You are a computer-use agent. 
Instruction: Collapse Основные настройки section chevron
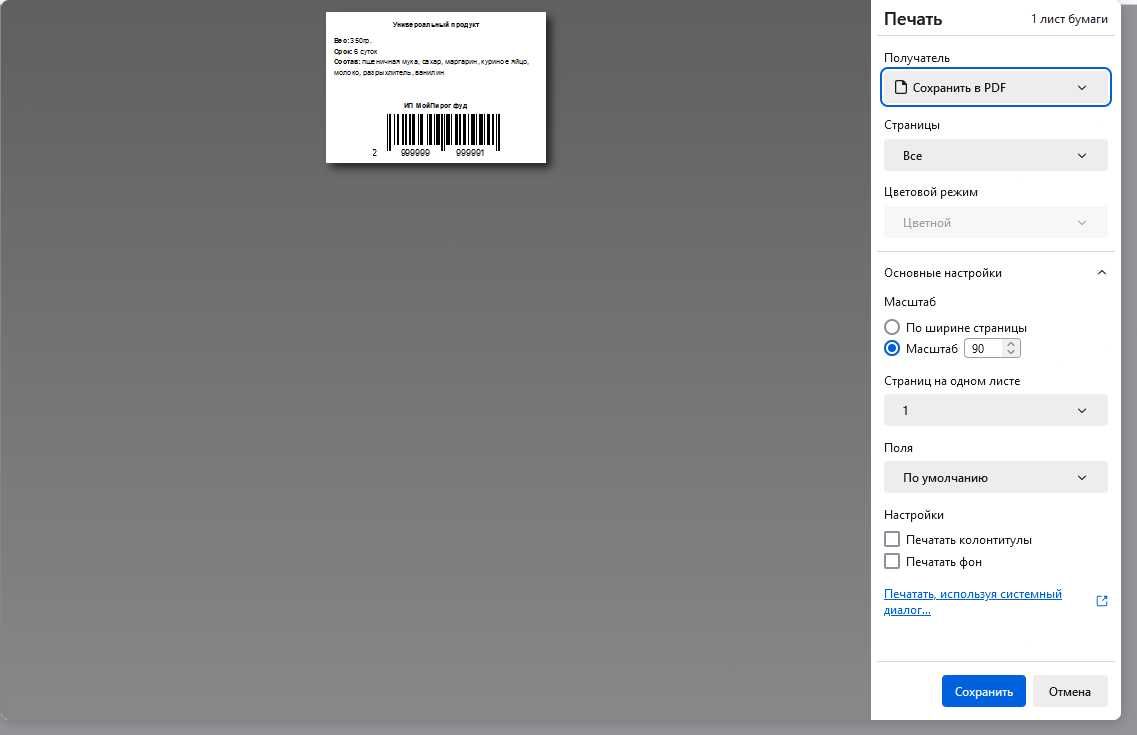[1101, 273]
